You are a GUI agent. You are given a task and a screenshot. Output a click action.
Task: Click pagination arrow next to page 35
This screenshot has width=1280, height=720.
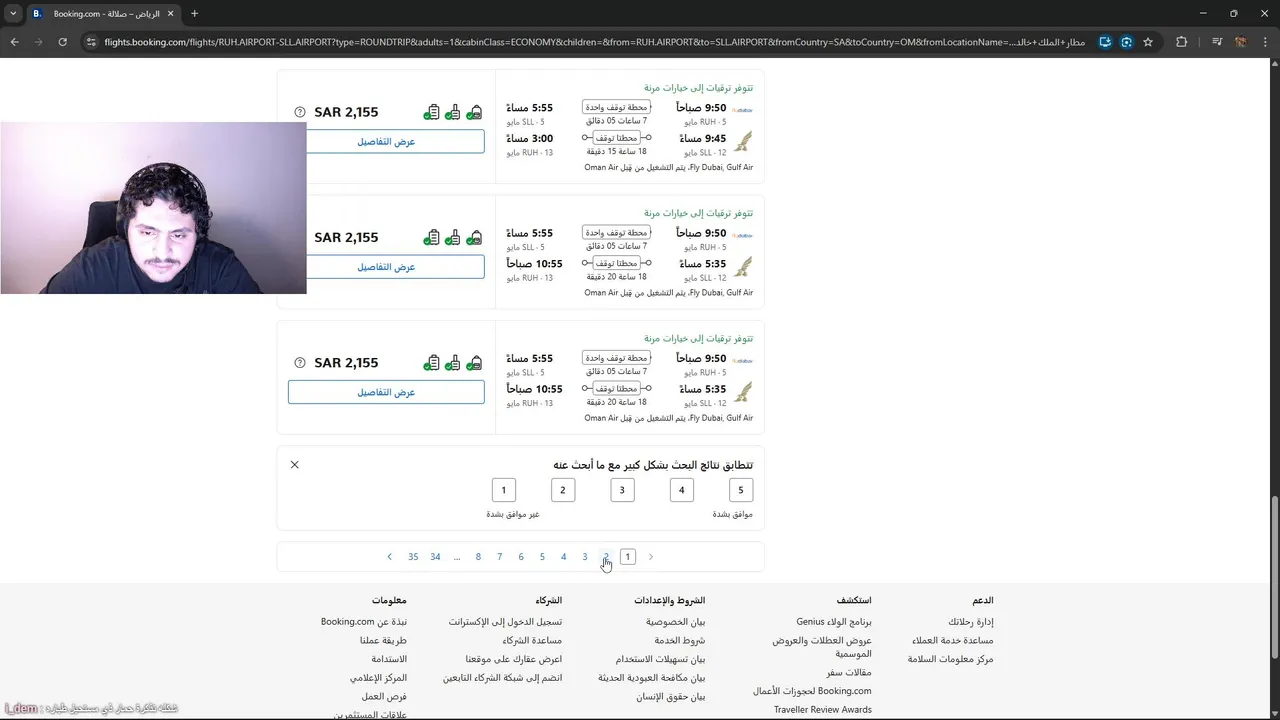(390, 557)
